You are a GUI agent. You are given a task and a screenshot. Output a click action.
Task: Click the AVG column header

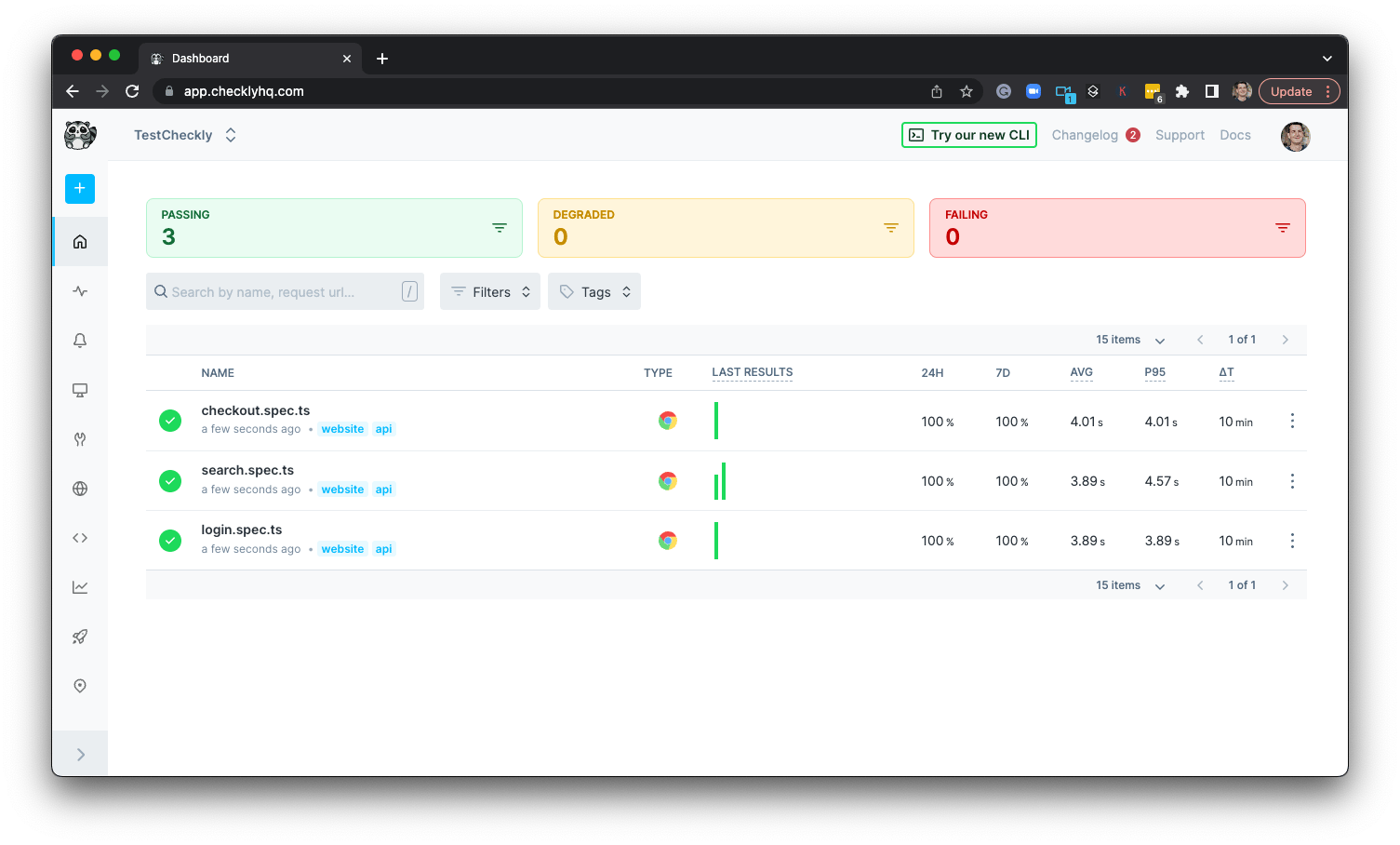(1081, 372)
